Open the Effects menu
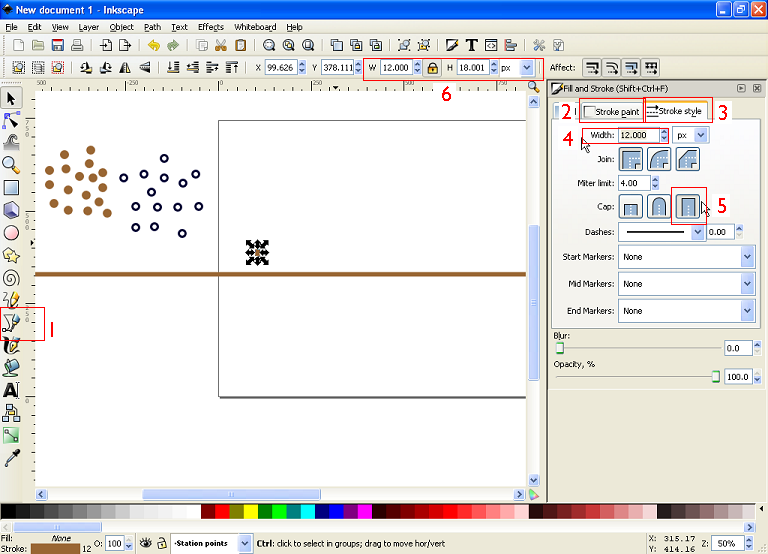This screenshot has width=768, height=554. tap(211, 27)
